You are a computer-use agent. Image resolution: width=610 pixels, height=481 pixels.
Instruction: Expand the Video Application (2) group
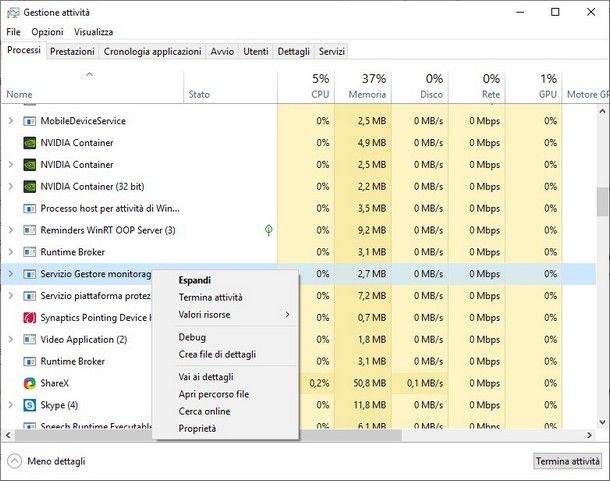[x=11, y=340]
